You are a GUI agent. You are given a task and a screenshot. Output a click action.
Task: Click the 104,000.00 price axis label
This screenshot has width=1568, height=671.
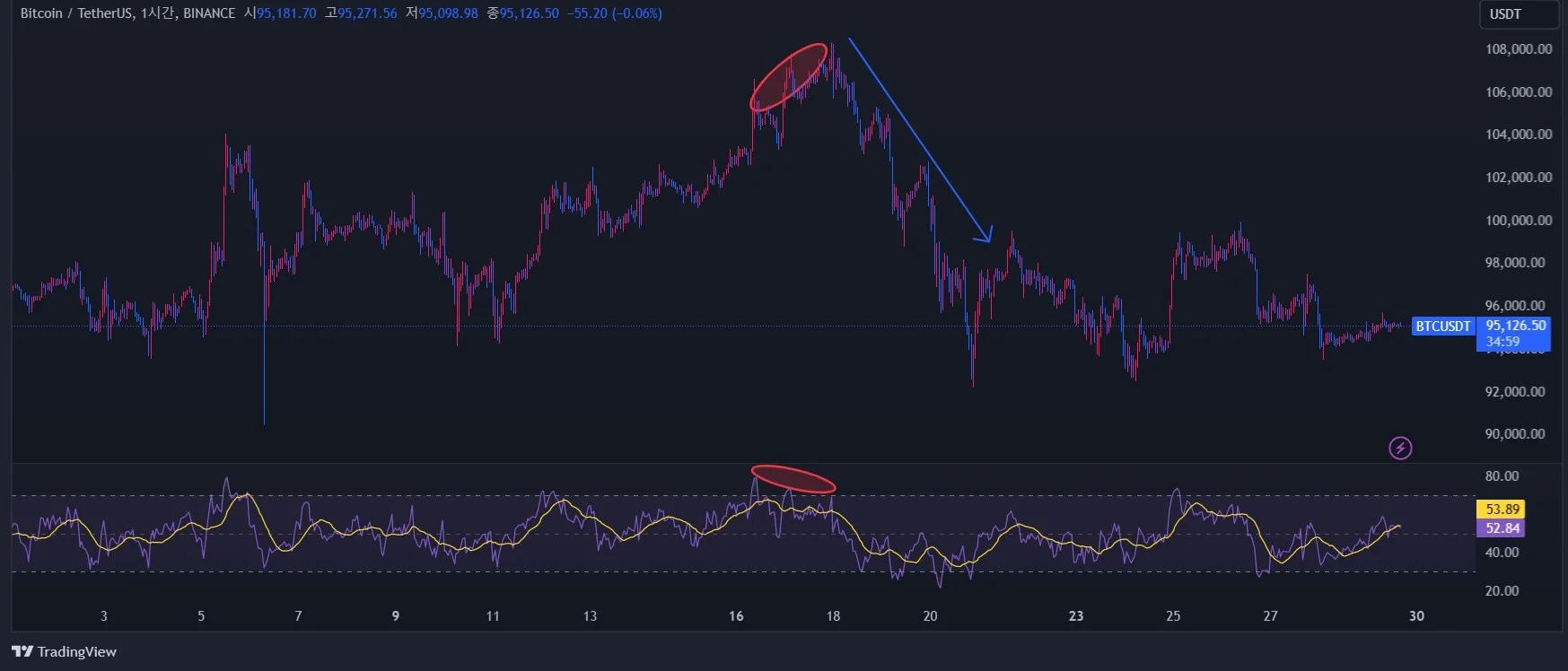pos(1519,135)
